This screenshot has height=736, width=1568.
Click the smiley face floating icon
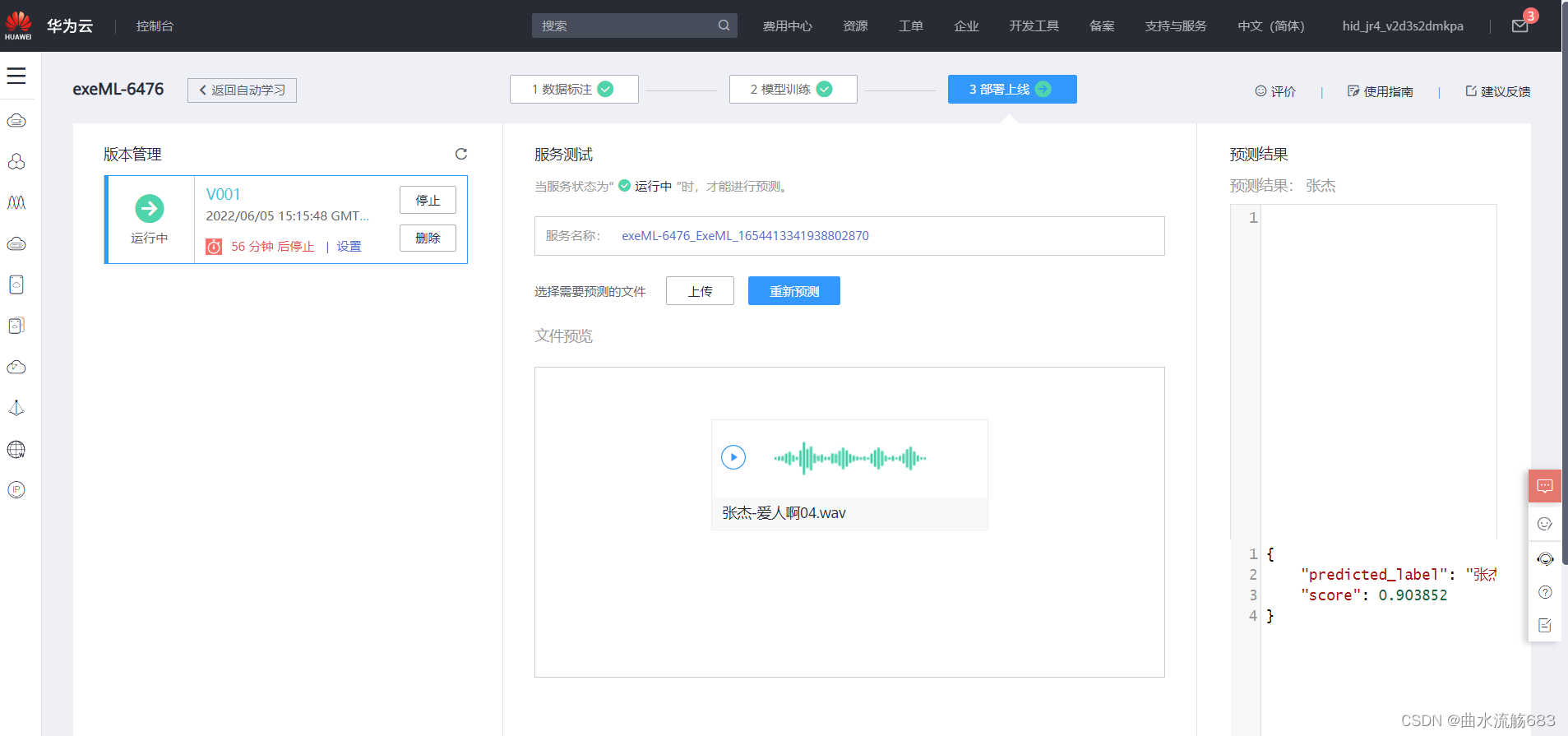click(x=1545, y=524)
